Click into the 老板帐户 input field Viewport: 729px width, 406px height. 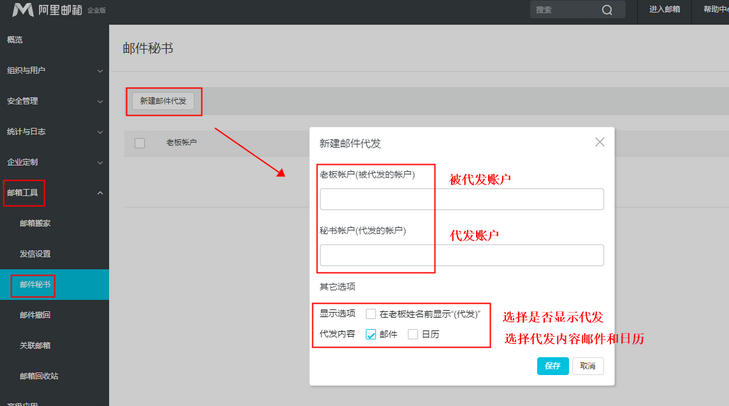[x=462, y=199]
